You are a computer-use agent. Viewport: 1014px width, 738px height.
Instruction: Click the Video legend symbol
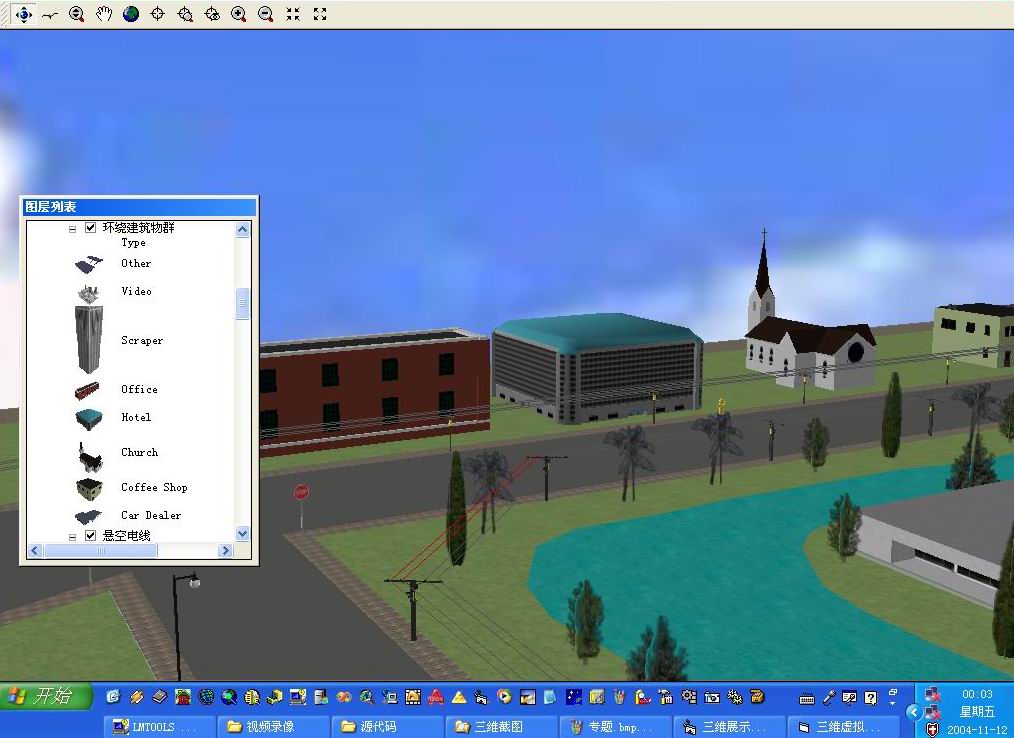[x=89, y=293]
